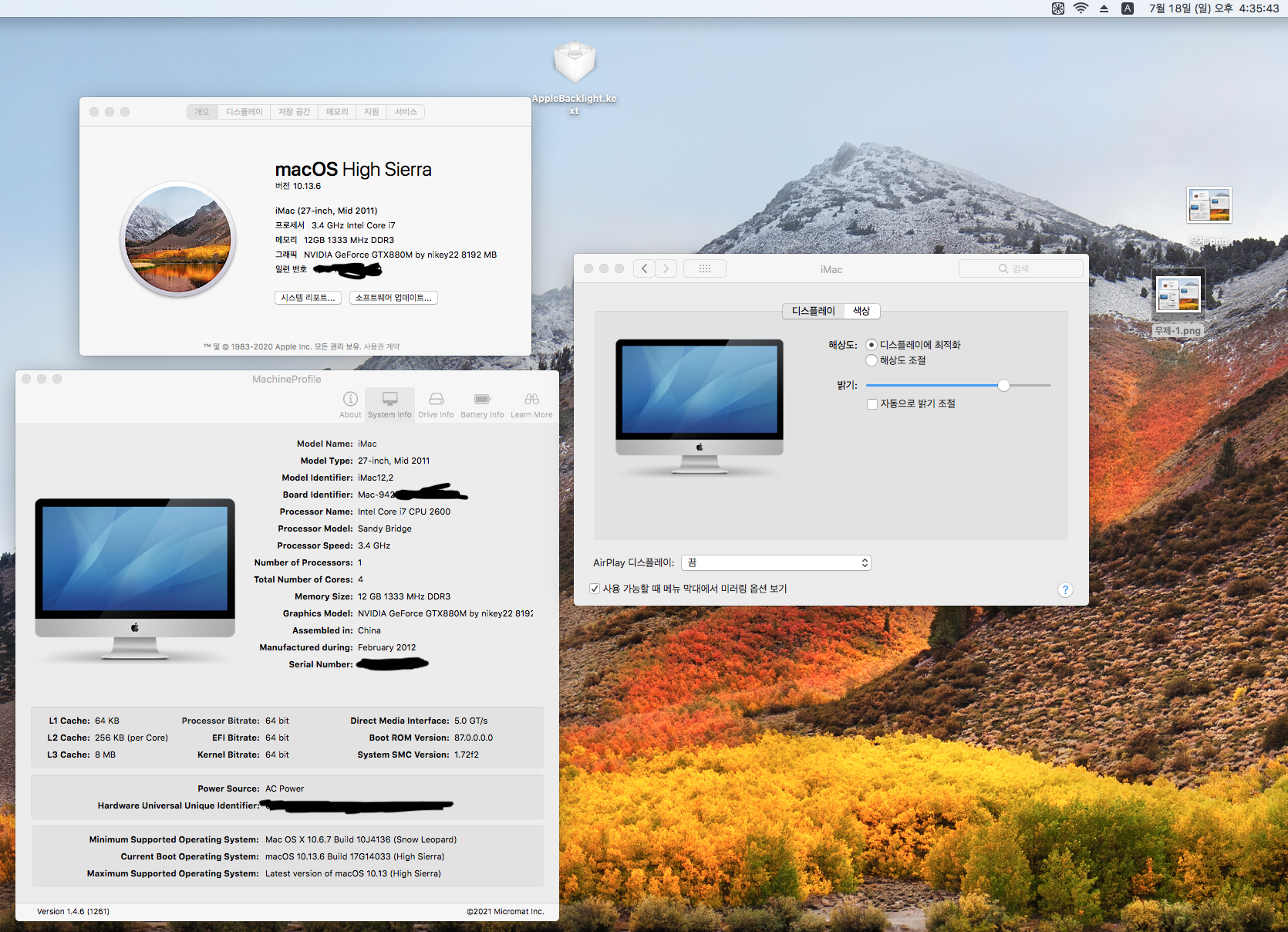
Task: Click the leftmost status icon in menu bar
Action: [x=1058, y=8]
